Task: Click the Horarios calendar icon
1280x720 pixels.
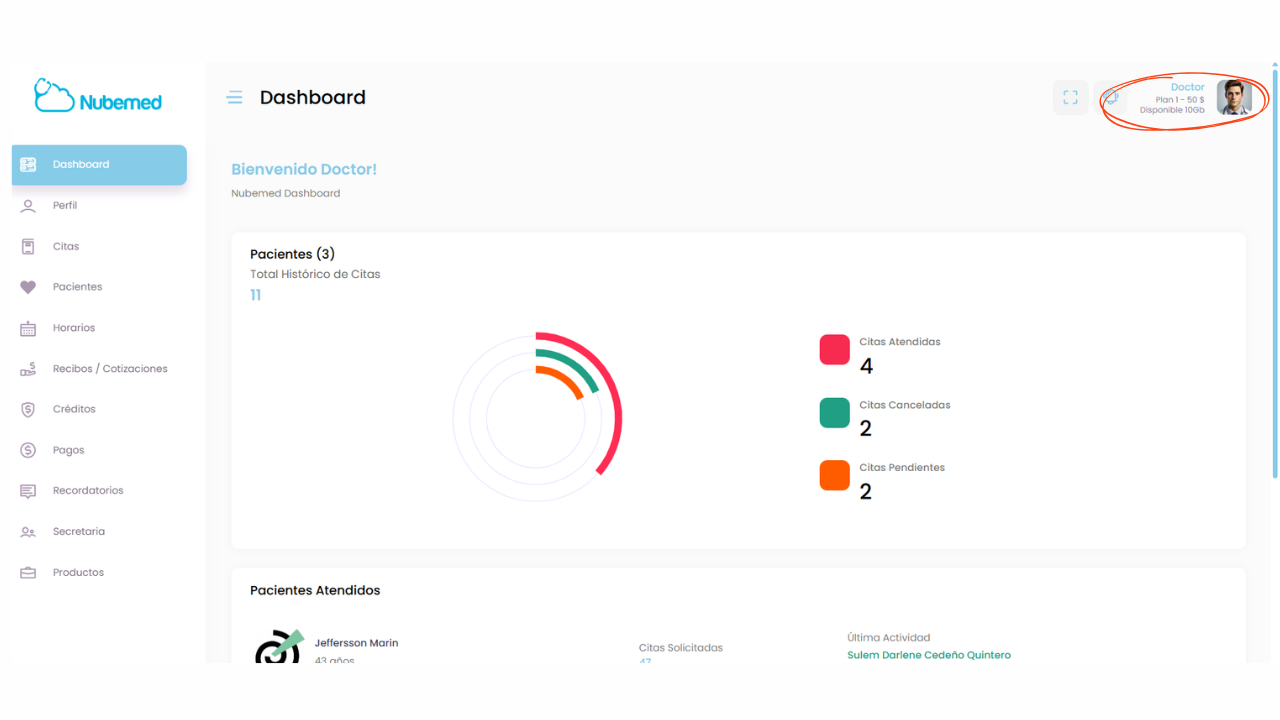Action: click(28, 328)
